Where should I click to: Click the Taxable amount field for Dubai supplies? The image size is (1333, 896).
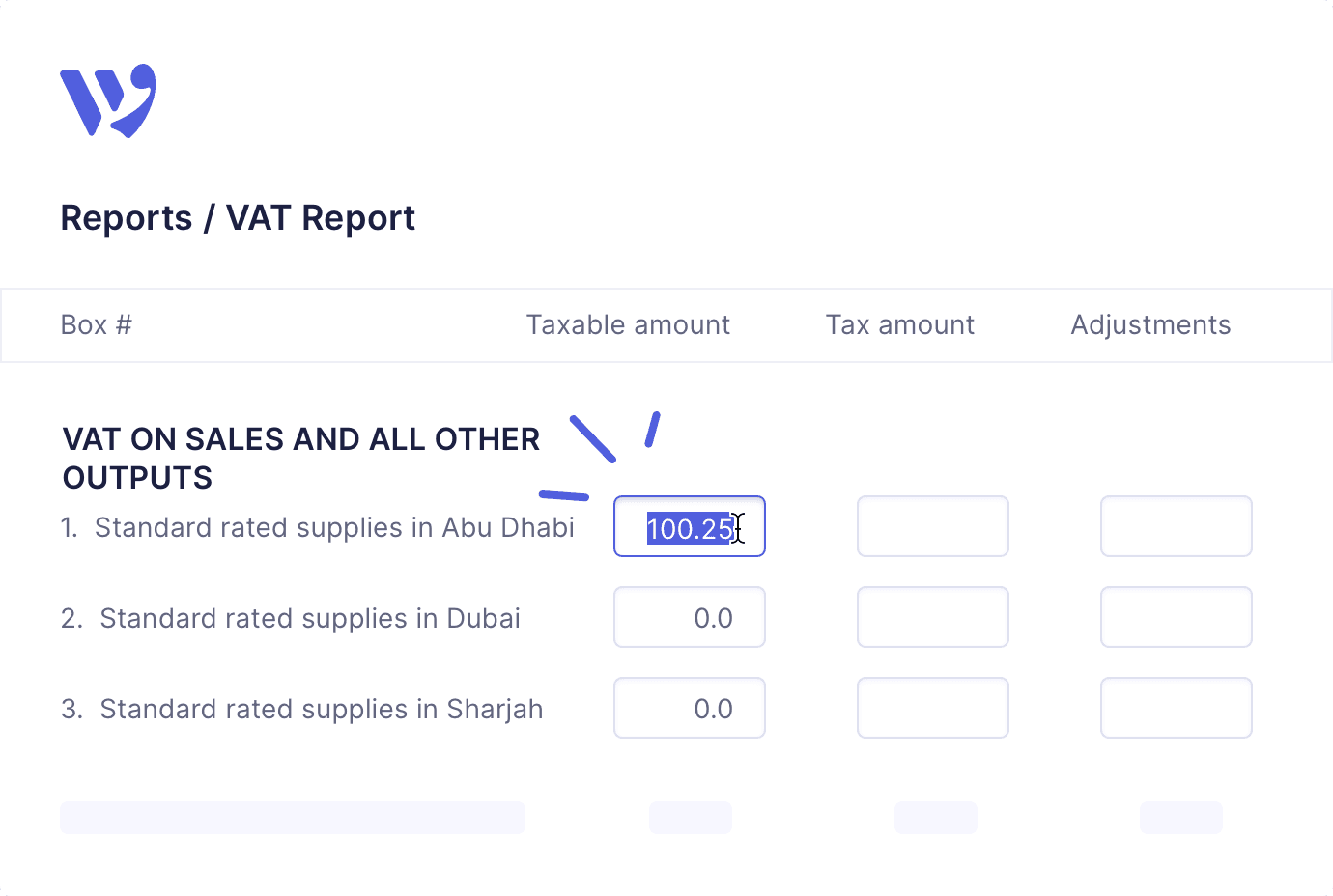[689, 617]
